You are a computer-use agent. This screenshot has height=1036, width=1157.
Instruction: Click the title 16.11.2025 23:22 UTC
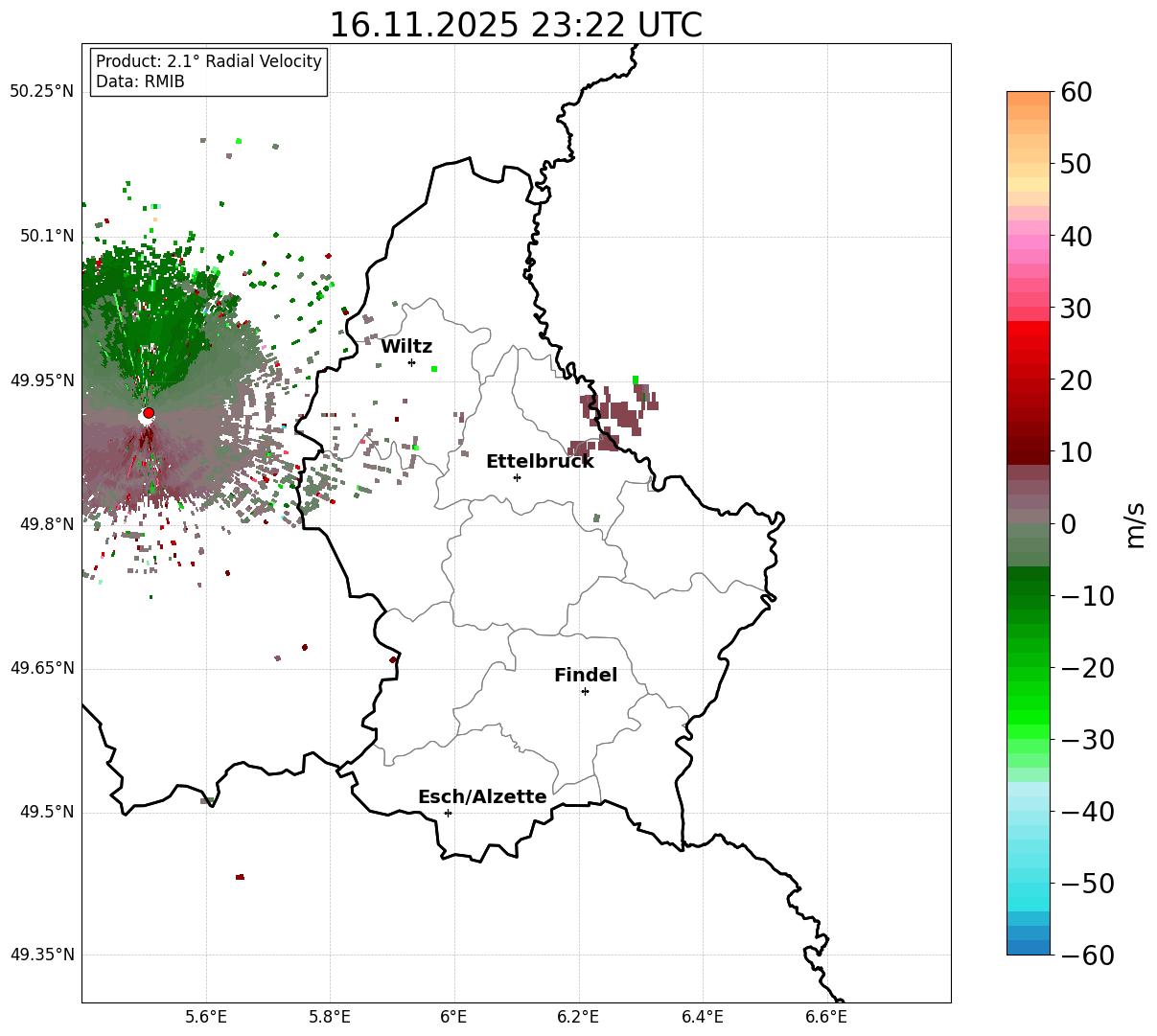[516, 25]
